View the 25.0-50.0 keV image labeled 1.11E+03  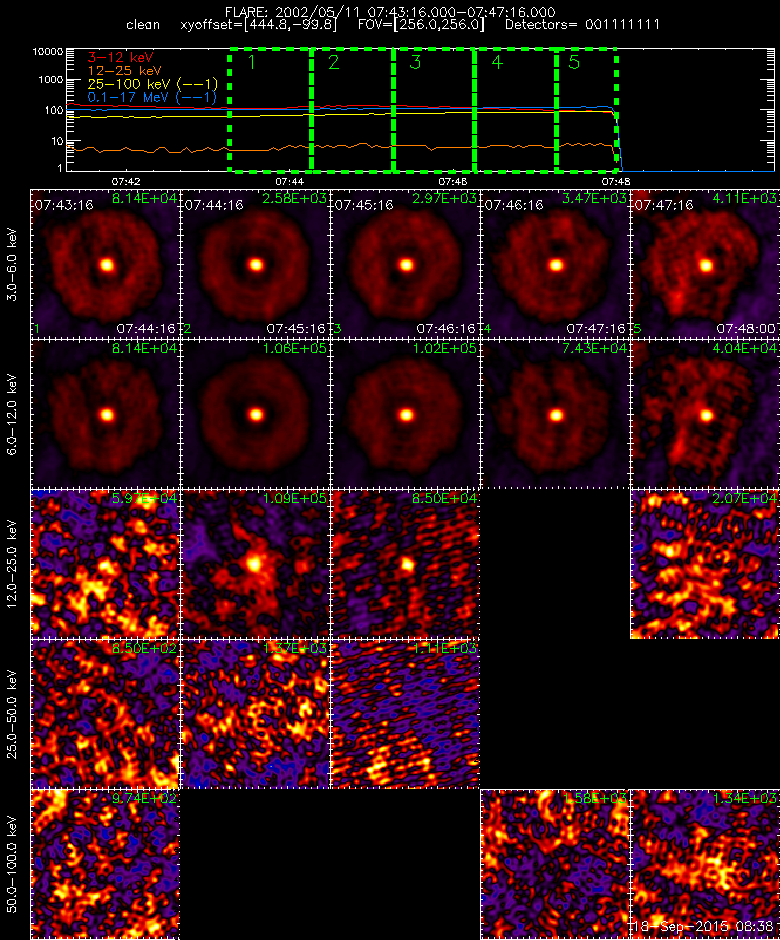[405, 714]
